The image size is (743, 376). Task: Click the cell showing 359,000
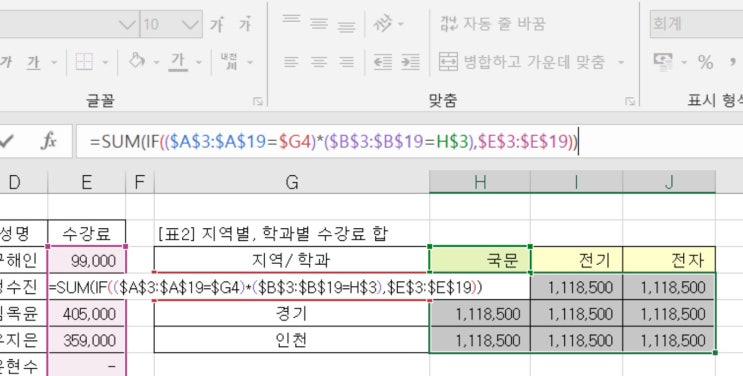[x=87, y=340]
